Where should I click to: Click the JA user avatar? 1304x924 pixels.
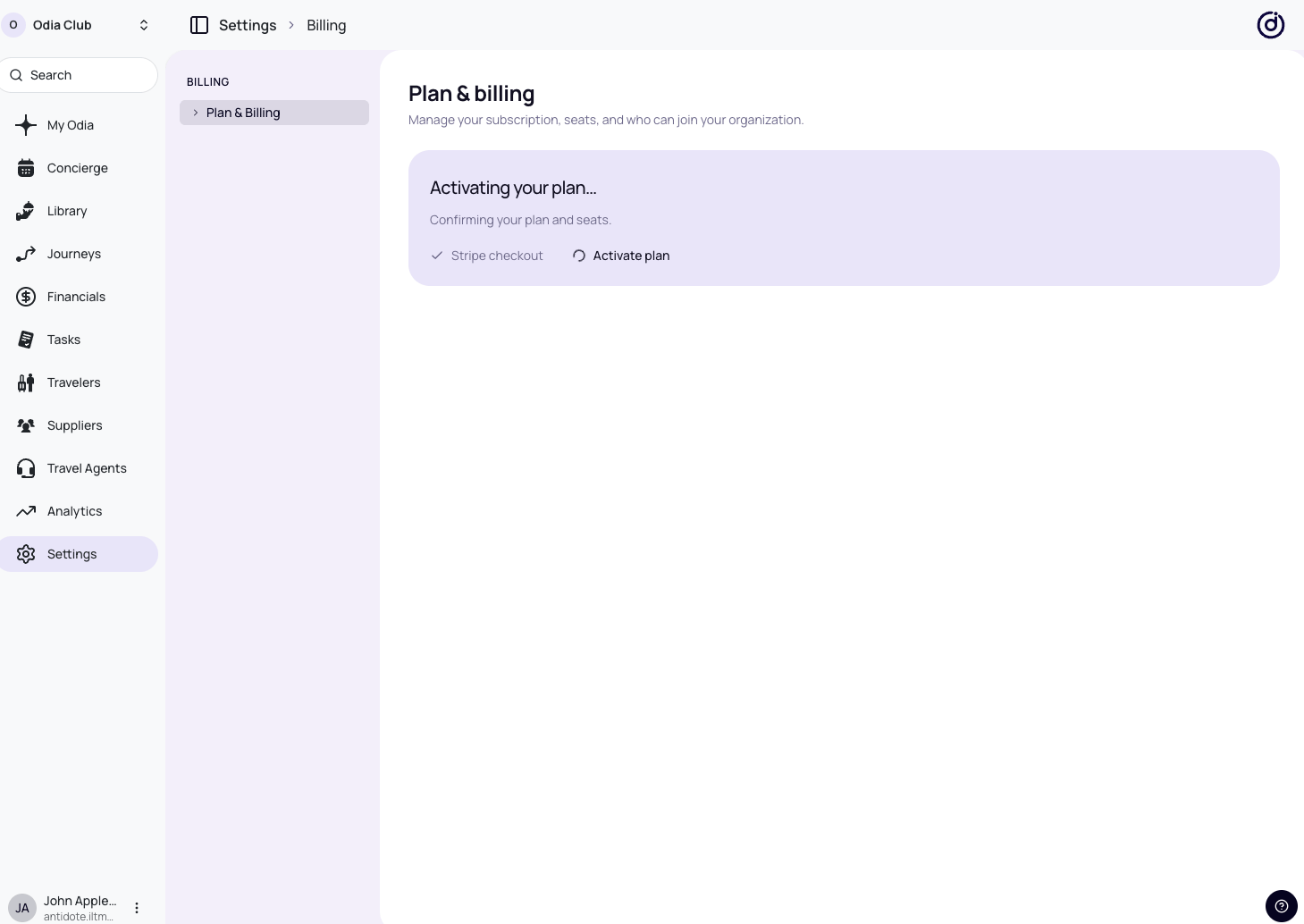point(22,908)
